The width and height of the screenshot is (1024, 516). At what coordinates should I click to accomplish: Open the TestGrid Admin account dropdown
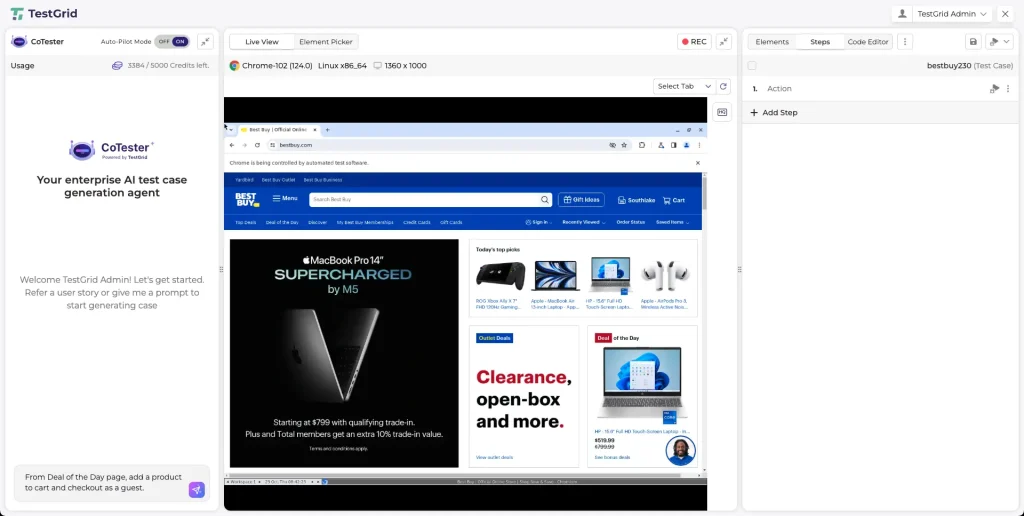pos(941,14)
